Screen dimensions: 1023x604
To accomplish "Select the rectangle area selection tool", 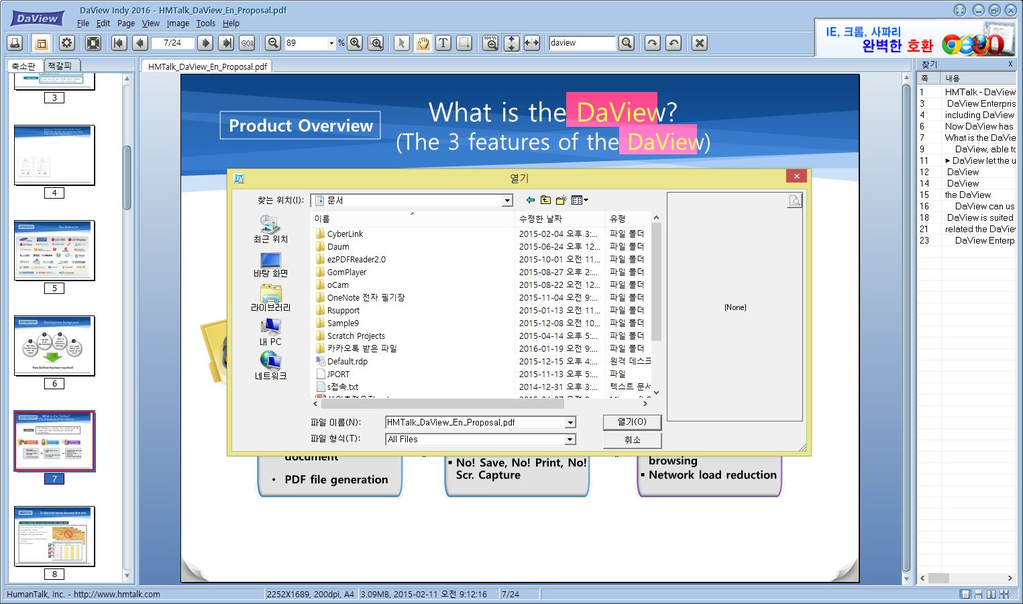I will tap(464, 43).
